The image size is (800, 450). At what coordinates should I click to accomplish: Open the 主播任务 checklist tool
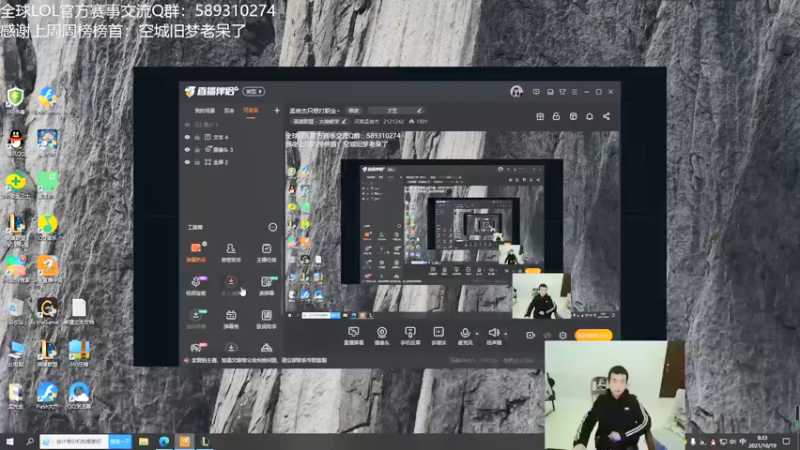tap(266, 252)
